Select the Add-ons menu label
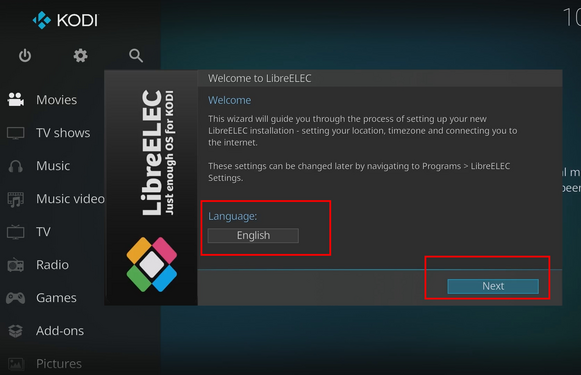 click(x=60, y=331)
